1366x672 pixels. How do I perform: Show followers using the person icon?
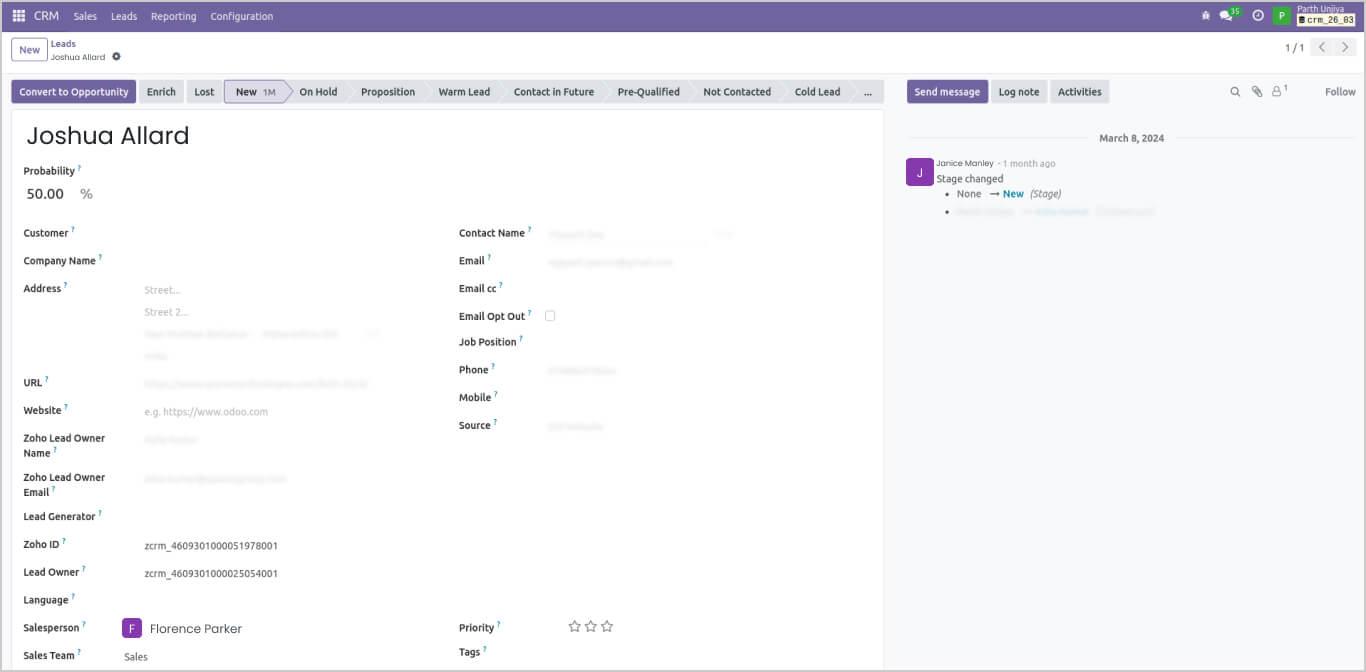(1275, 91)
